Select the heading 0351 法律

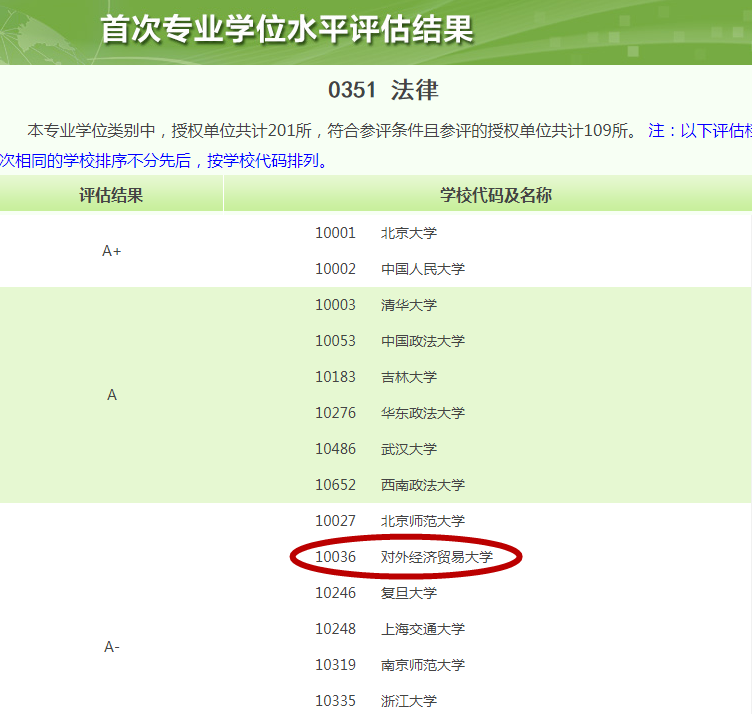click(383, 90)
